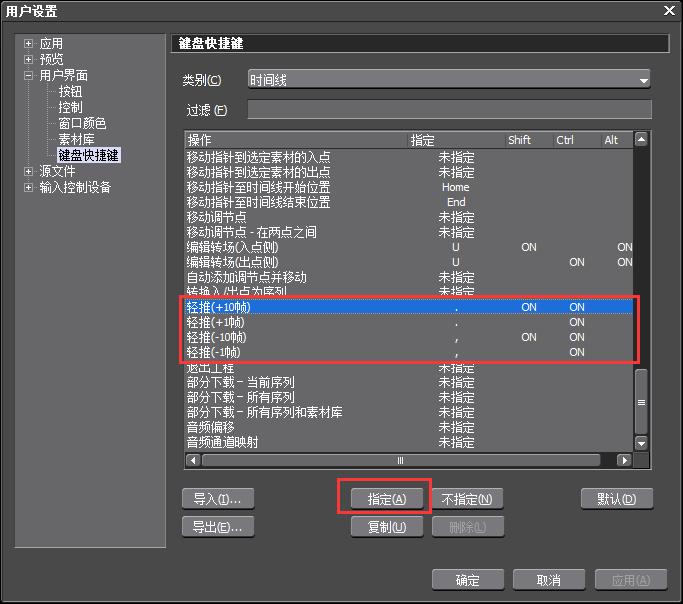The height and width of the screenshot is (604, 683).
Task: Click the 默认(D) button
Action: click(x=617, y=499)
